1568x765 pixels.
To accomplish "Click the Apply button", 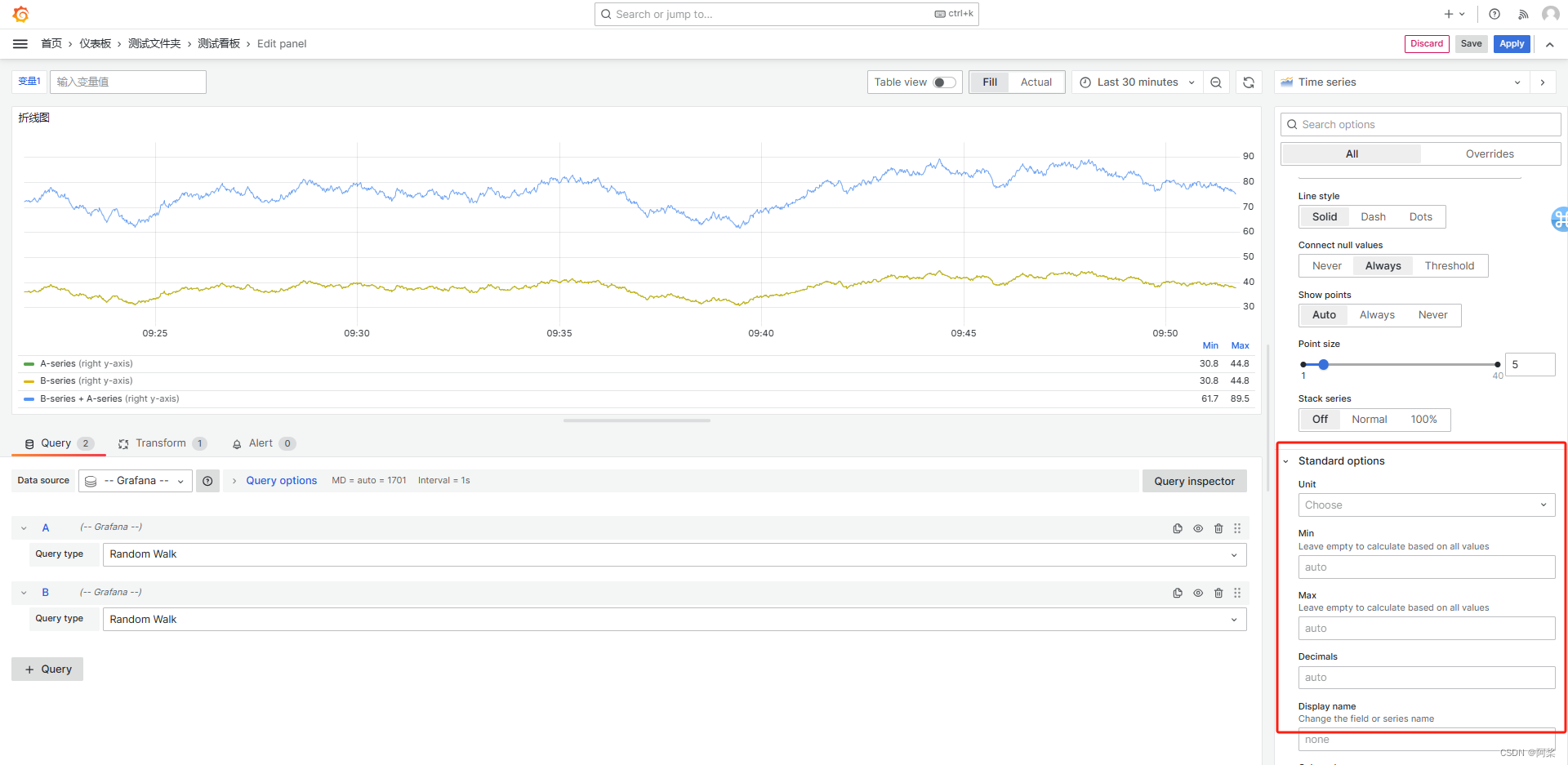I will tap(1512, 44).
